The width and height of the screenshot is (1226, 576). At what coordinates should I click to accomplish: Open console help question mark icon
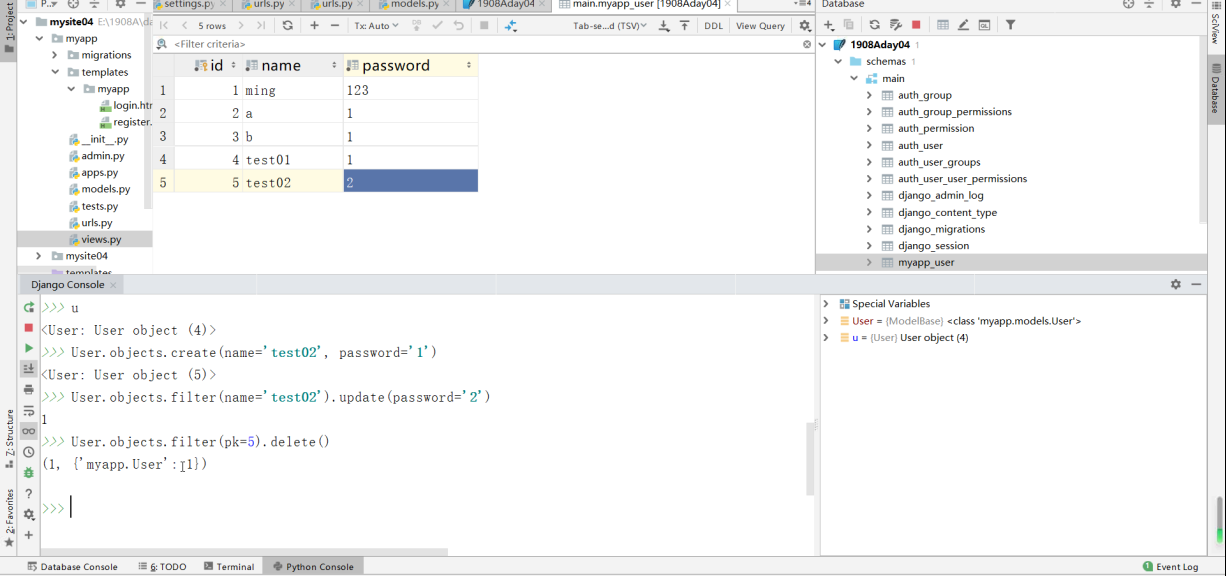(29, 494)
